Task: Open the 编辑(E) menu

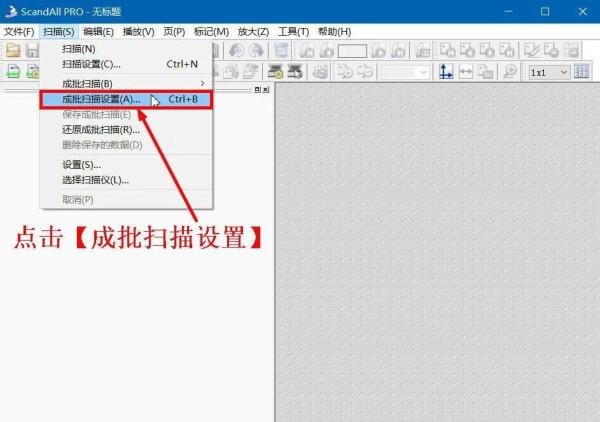Action: [98, 32]
